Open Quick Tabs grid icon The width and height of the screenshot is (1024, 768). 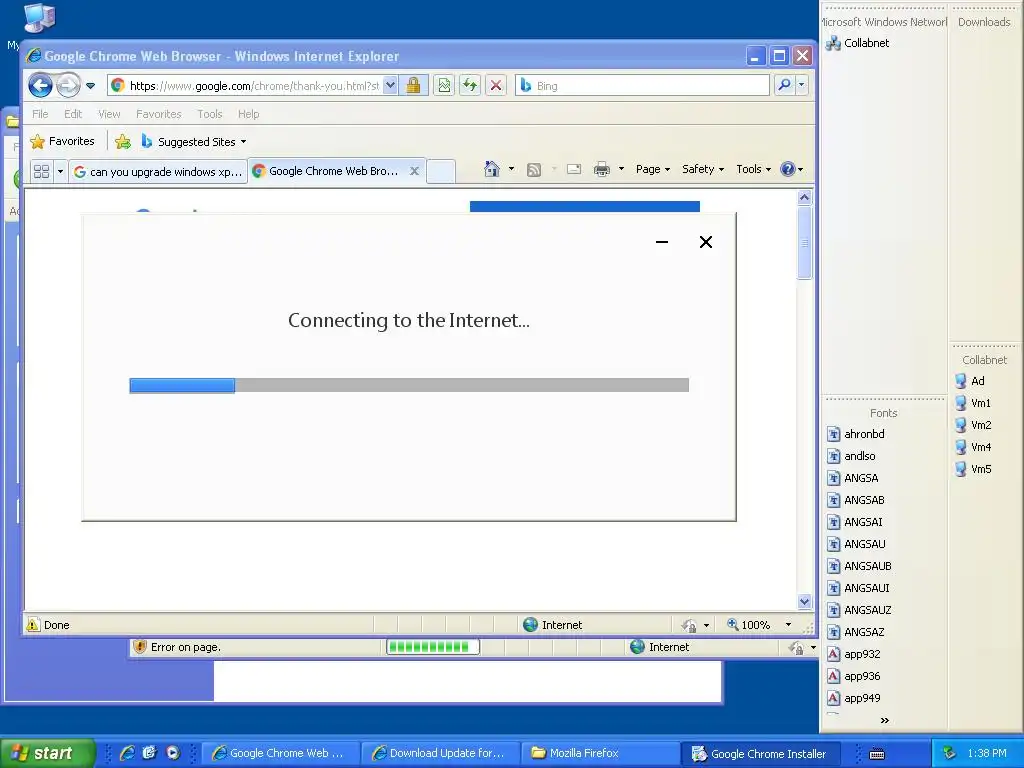tap(41, 171)
